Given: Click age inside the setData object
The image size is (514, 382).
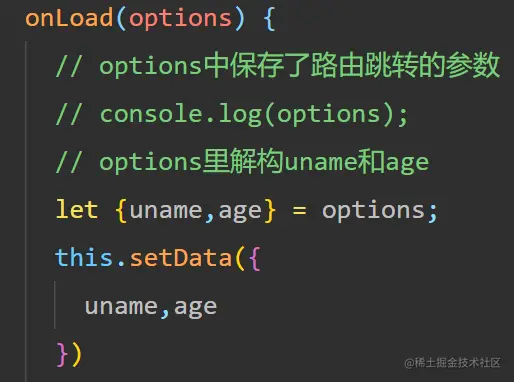Looking at the screenshot, I should pos(195,308).
